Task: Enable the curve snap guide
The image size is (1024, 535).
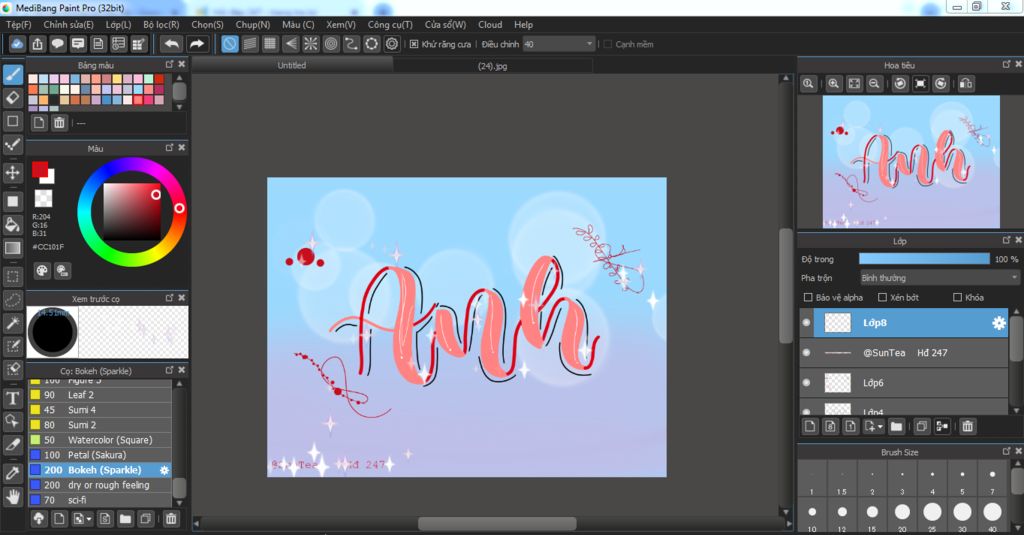Action: coord(351,44)
